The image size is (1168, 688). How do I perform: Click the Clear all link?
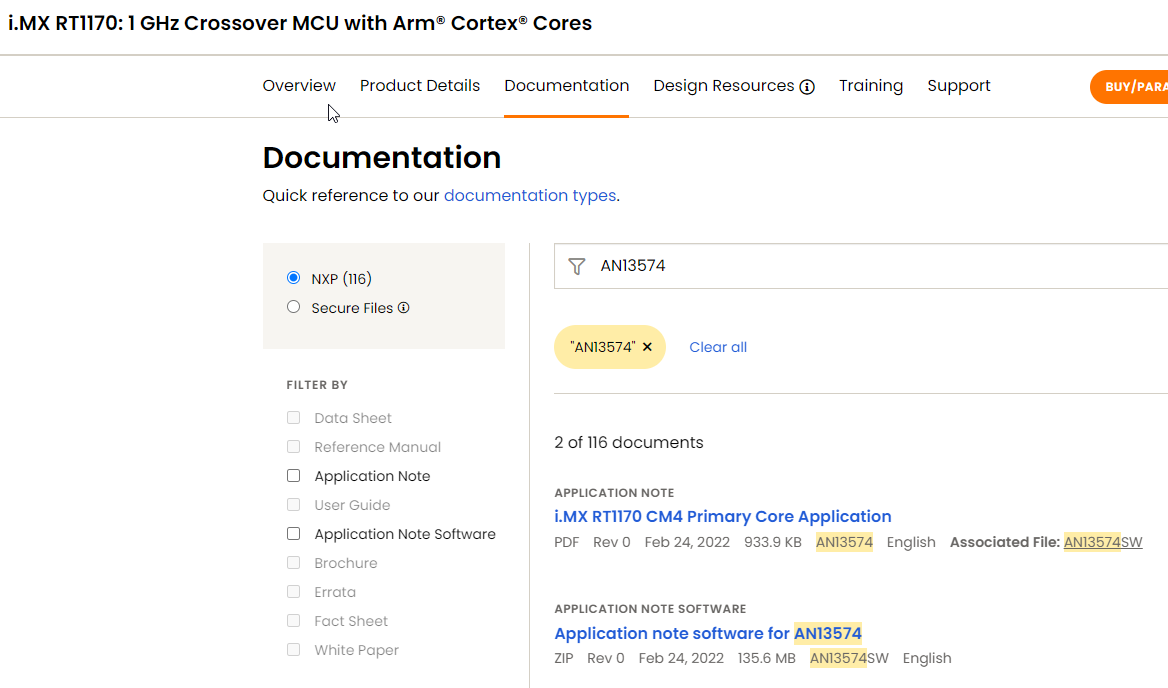[717, 346]
